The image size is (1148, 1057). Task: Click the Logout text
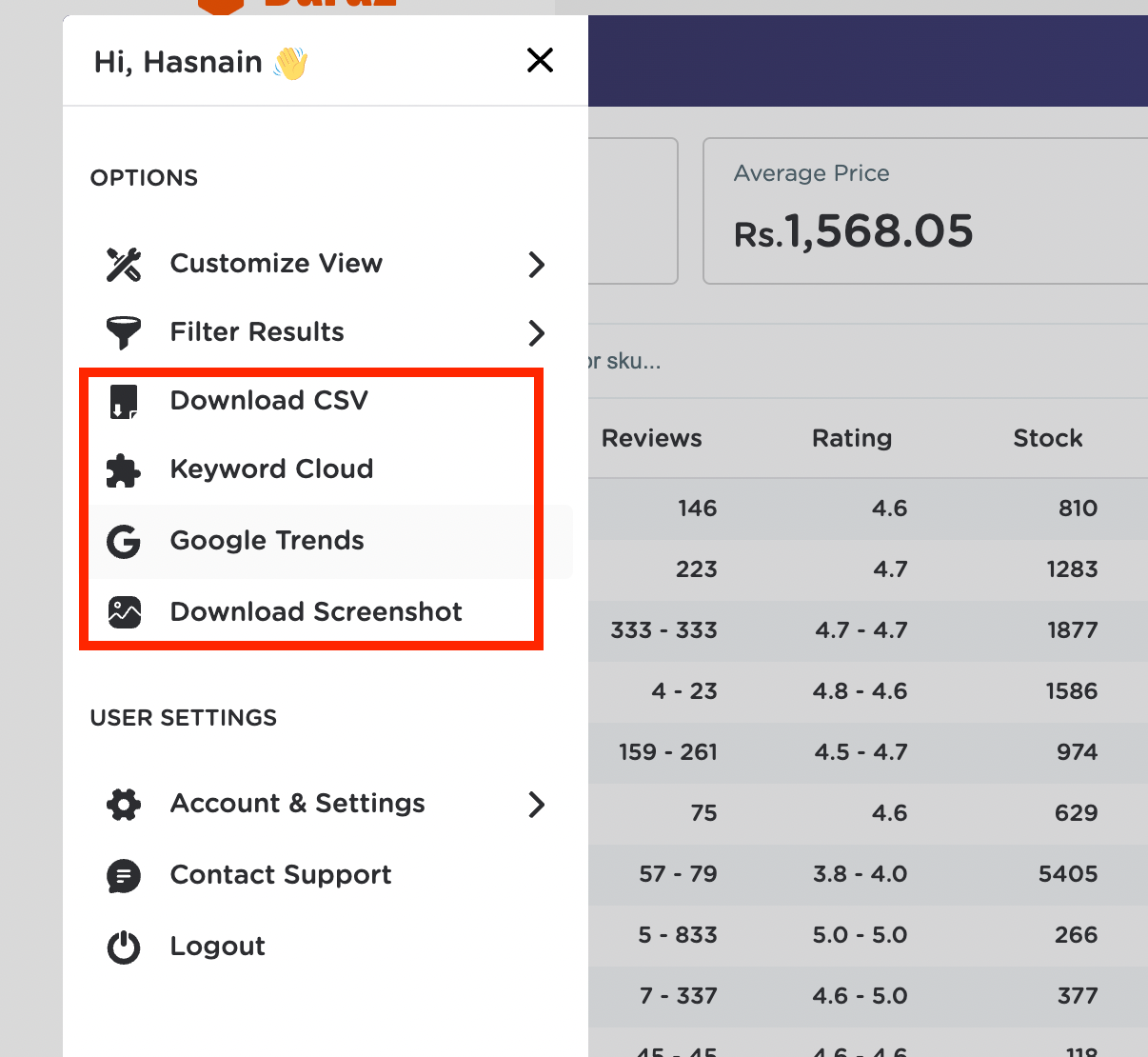coord(218,947)
